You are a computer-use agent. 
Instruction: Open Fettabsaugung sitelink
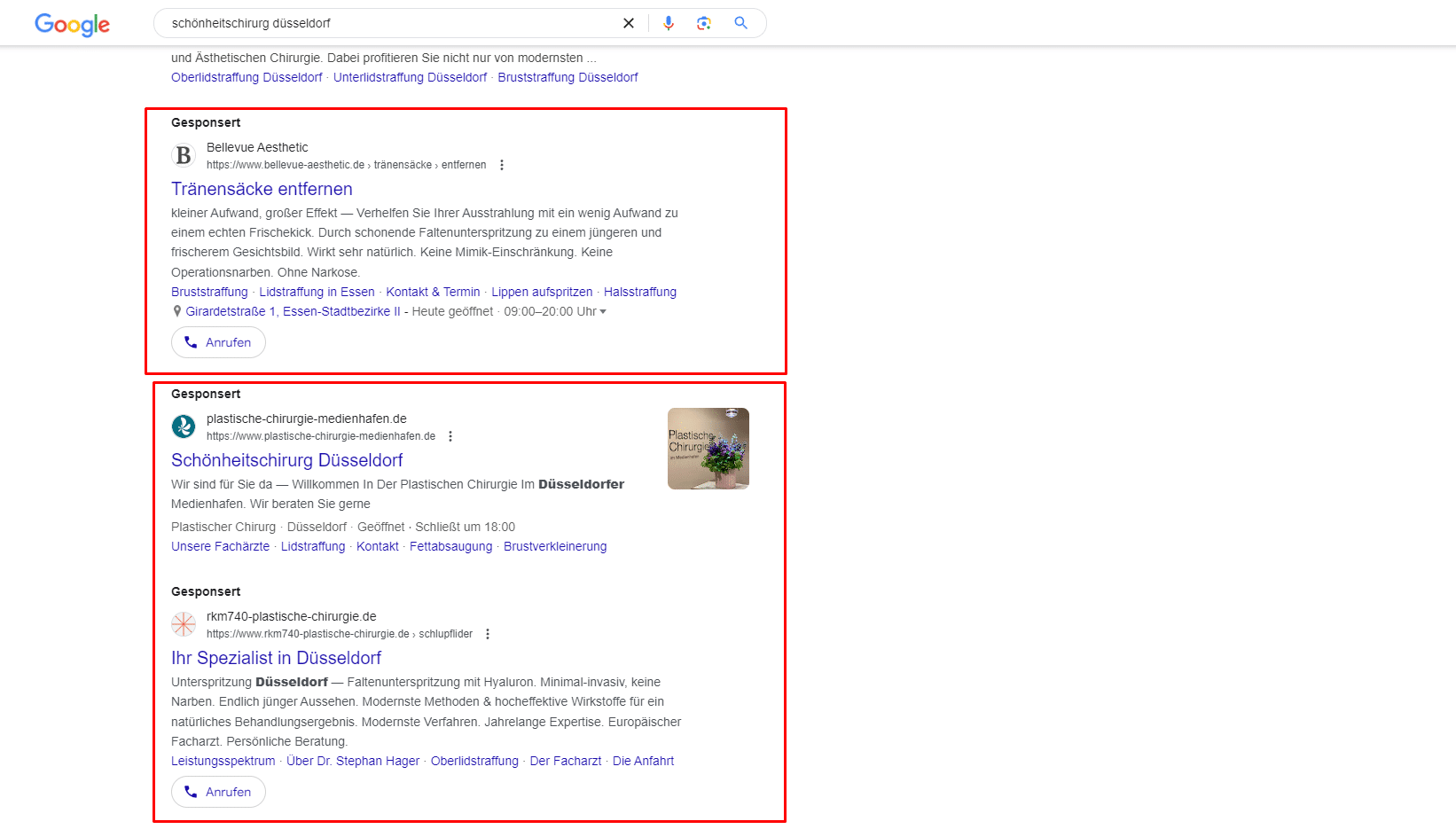450,546
